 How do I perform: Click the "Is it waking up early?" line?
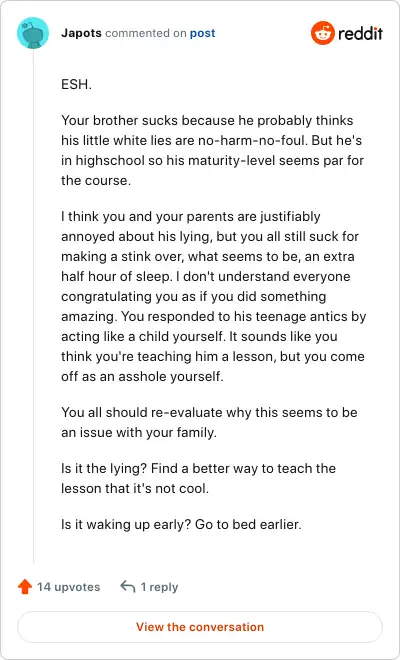point(181,524)
